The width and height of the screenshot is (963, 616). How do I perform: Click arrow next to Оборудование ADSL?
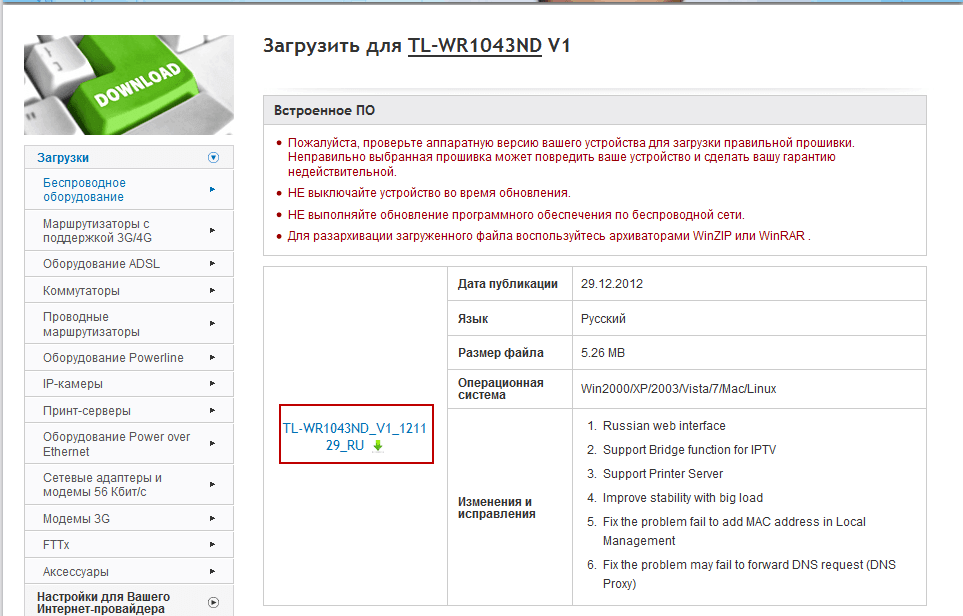tap(212, 264)
